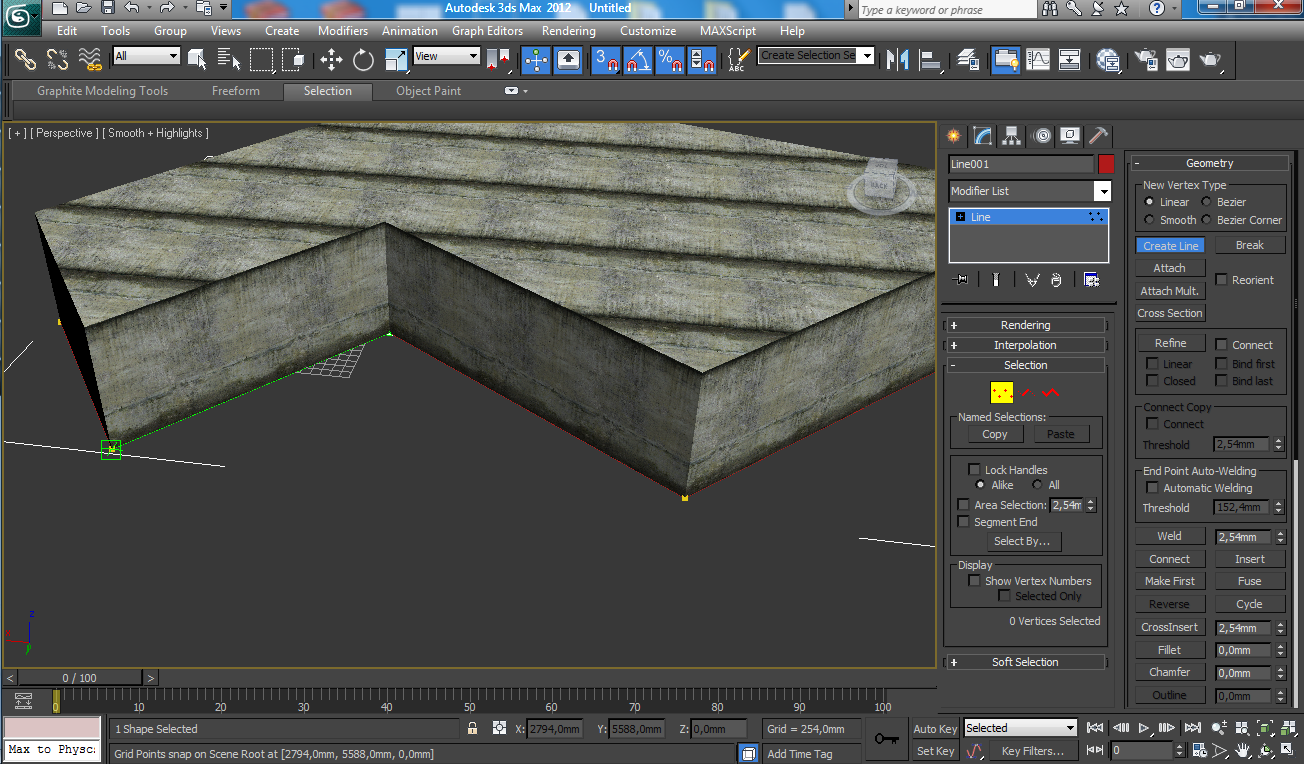Click the Mirror tool icon
The image size is (1304, 764).
[x=898, y=60]
